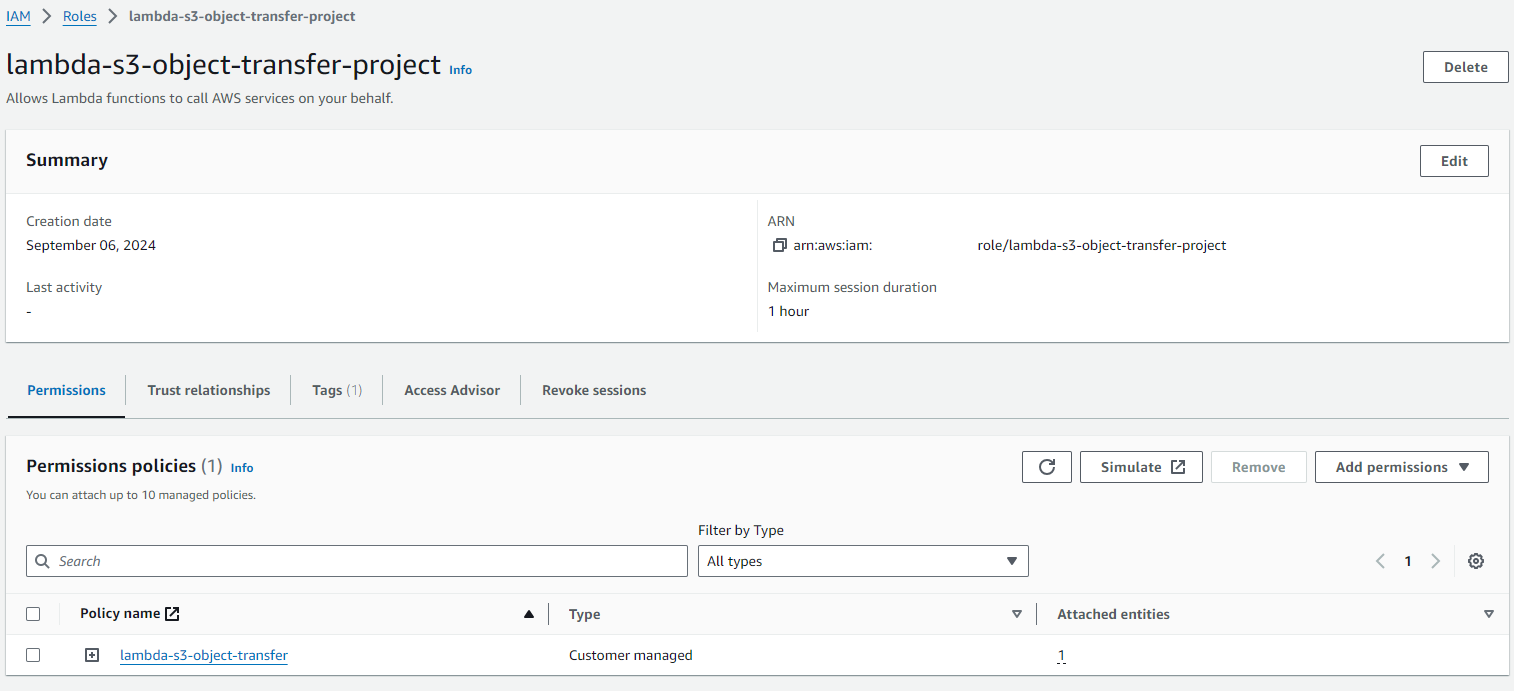
Task: Click the search magnifier icon
Action: point(42,561)
